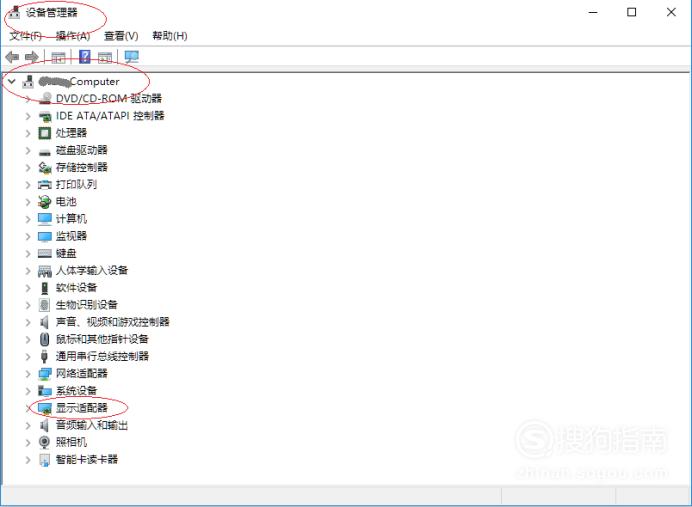Click the Forward arrow toolbar icon
Screen dimensions: 692x507
pos(32,57)
